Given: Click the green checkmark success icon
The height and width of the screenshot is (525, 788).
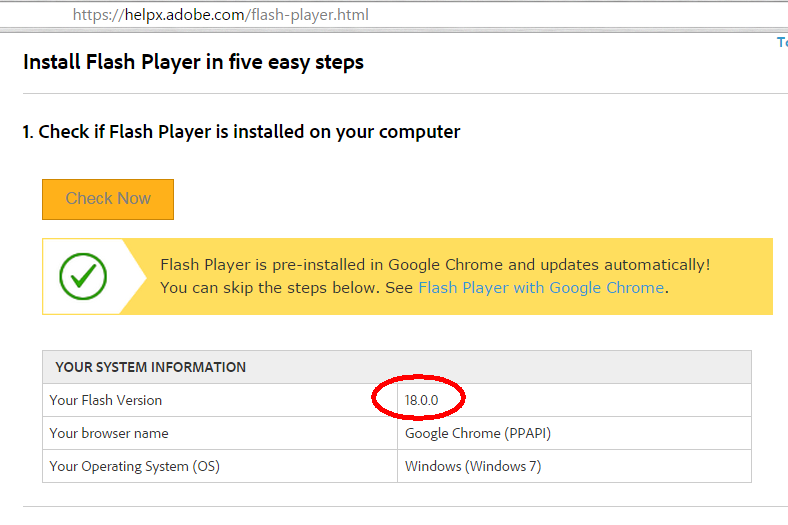Looking at the screenshot, I should click(82, 276).
